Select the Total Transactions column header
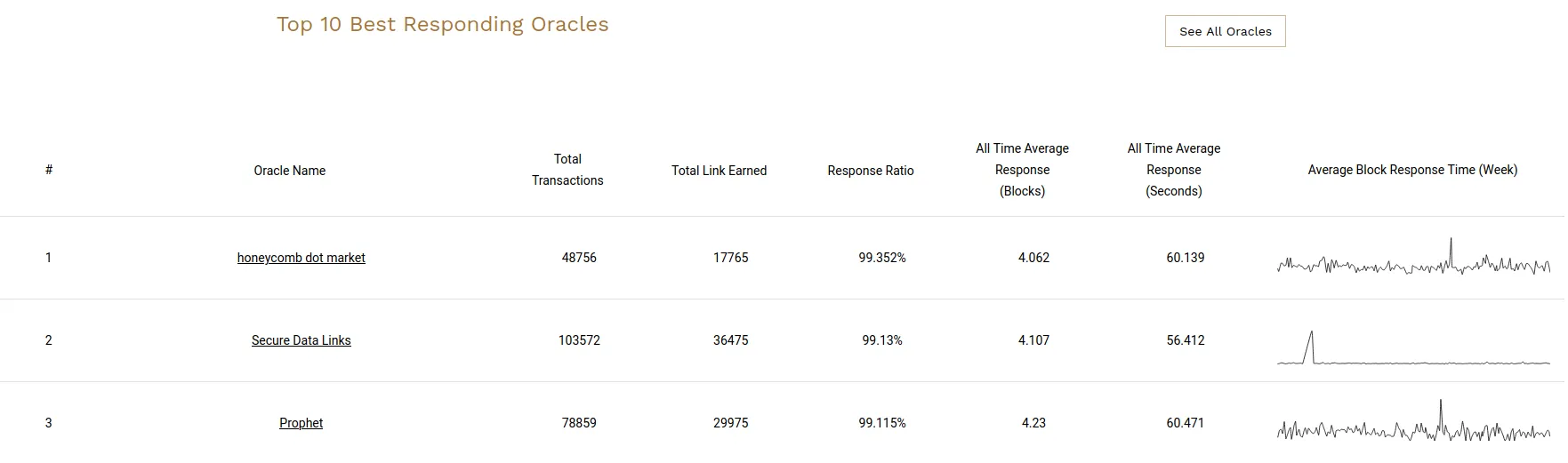This screenshot has width=1568, height=463. (567, 170)
